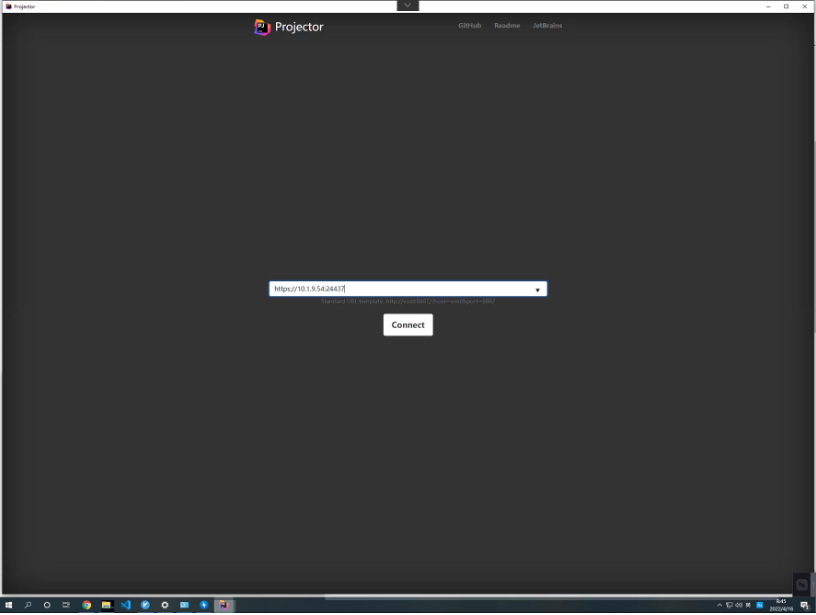The image size is (816, 615).
Task: Expand the server URL dropdown arrow
Action: 537,290
